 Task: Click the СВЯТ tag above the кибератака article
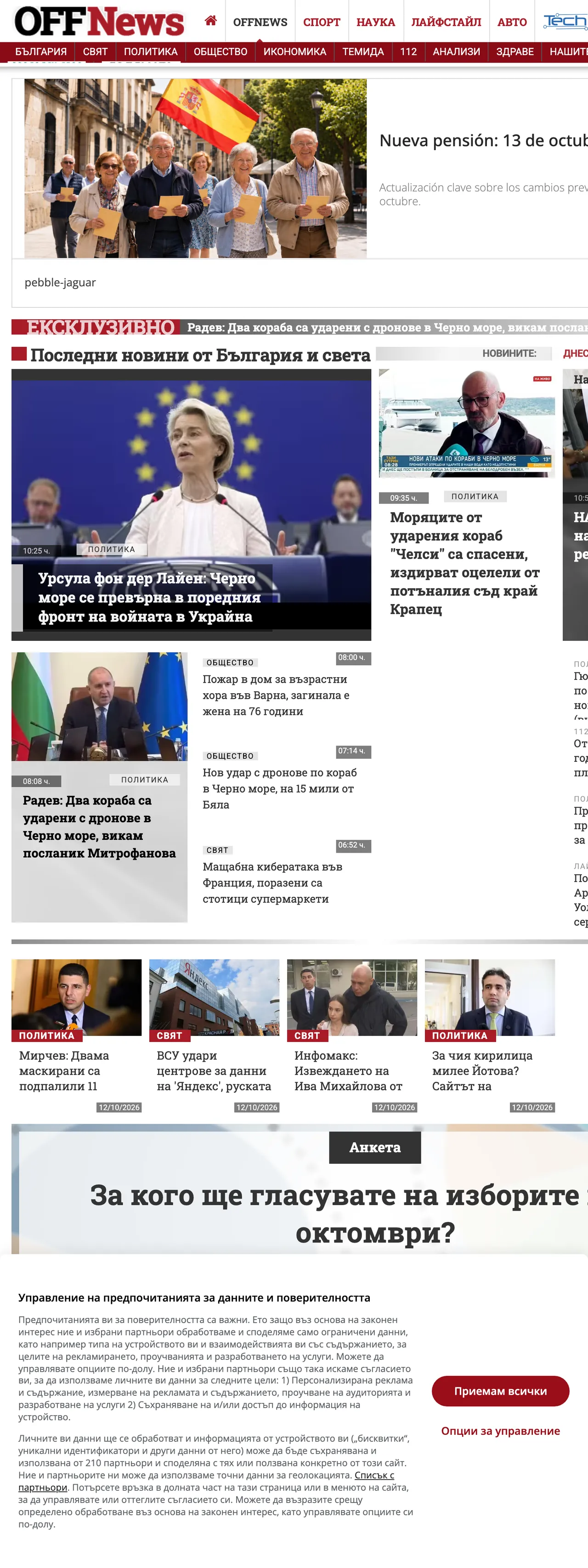[217, 850]
